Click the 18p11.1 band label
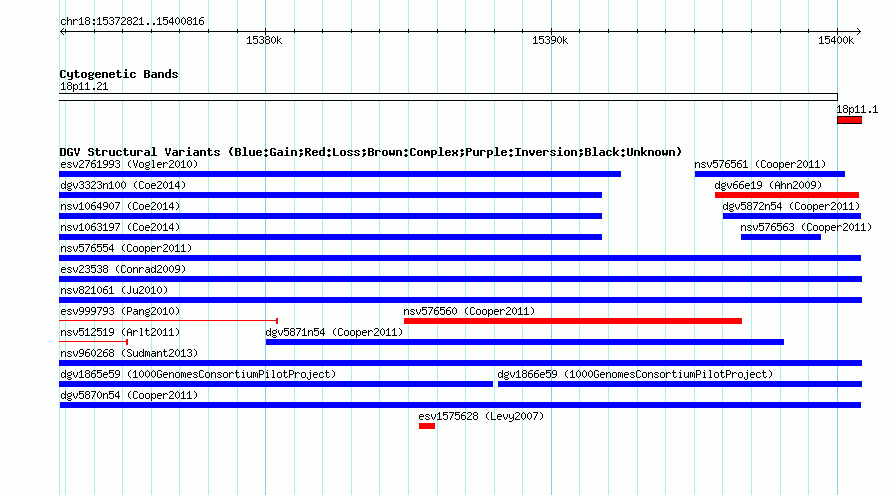 857,109
